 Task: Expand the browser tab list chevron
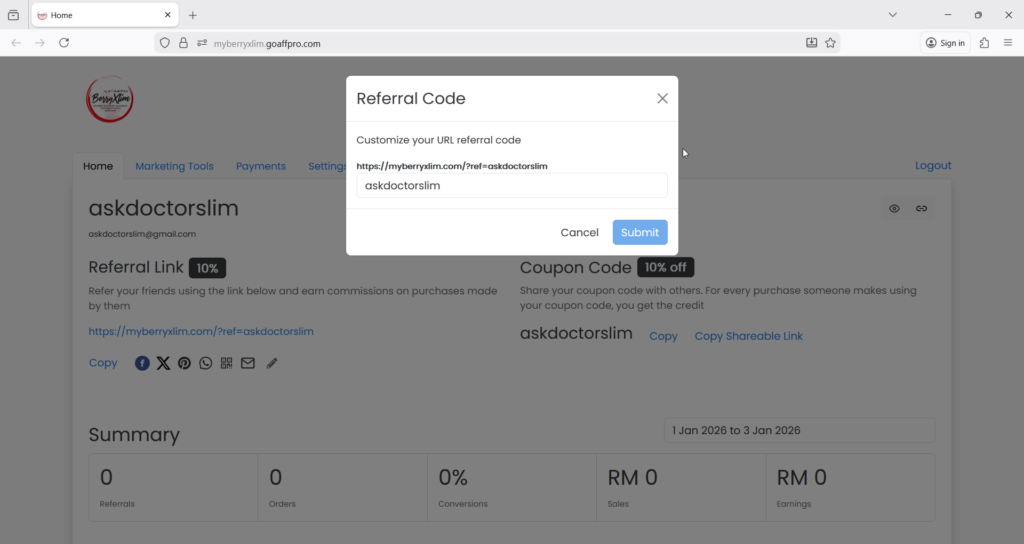(893, 15)
